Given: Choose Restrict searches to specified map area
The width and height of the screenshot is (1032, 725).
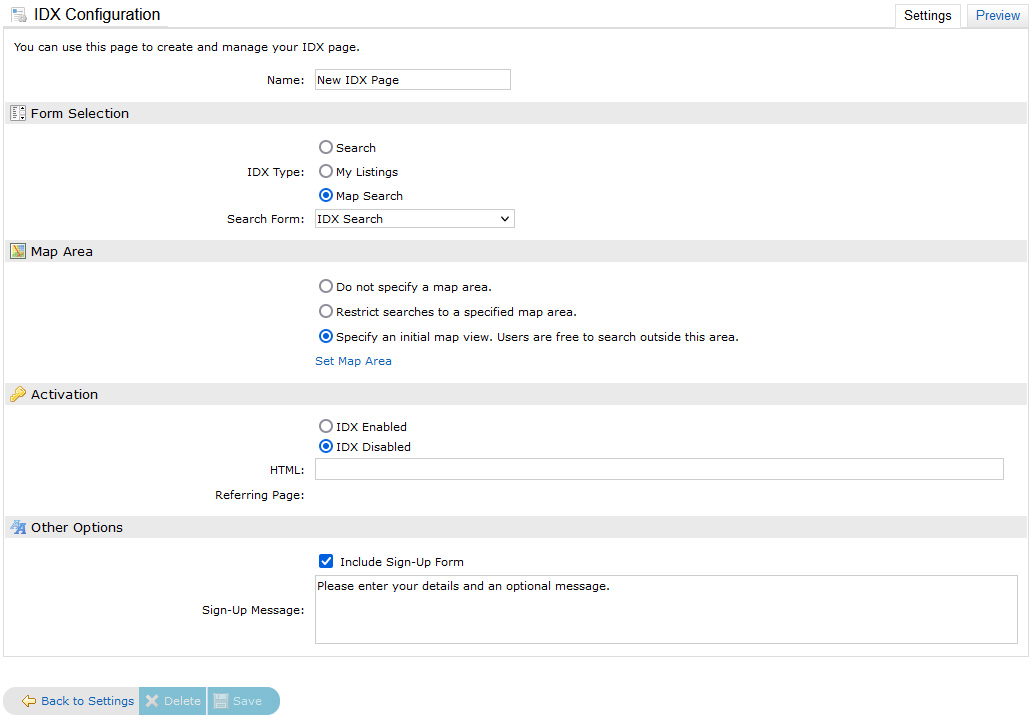Looking at the screenshot, I should [x=326, y=312].
